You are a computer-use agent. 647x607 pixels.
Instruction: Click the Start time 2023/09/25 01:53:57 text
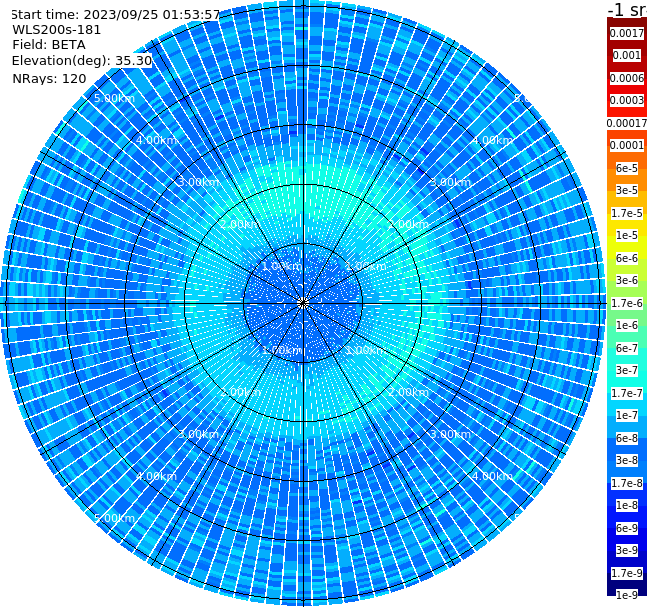[x=115, y=15]
